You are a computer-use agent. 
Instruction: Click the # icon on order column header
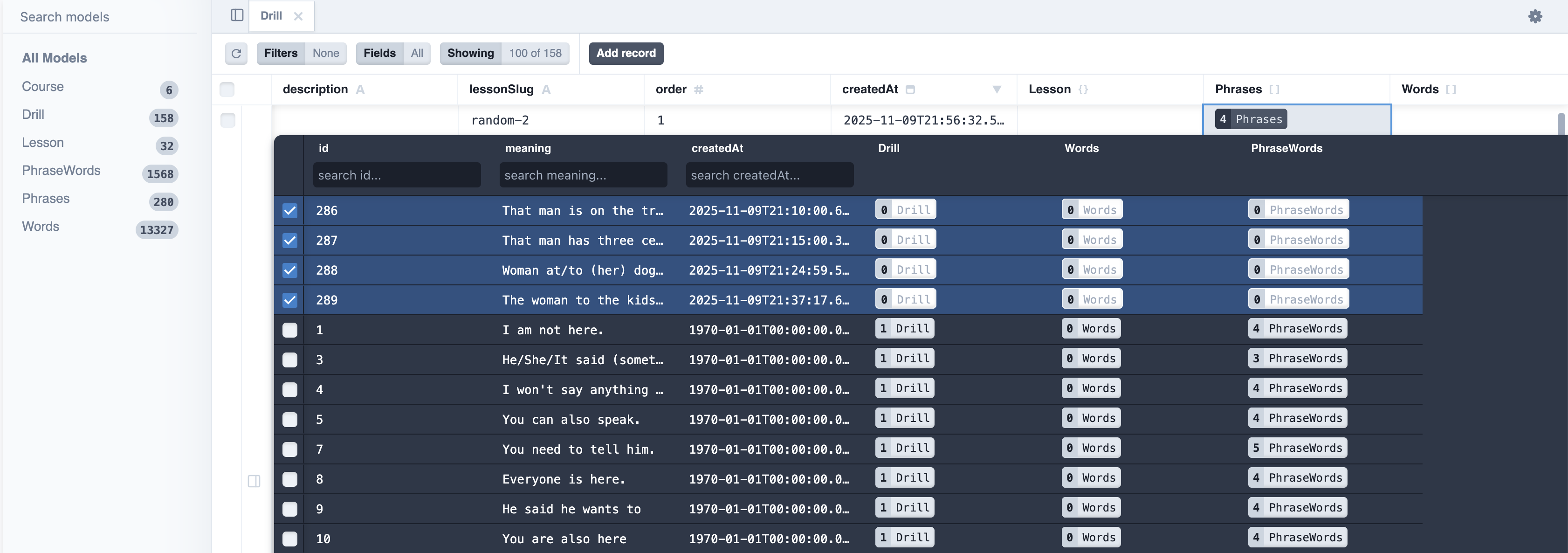tap(698, 89)
